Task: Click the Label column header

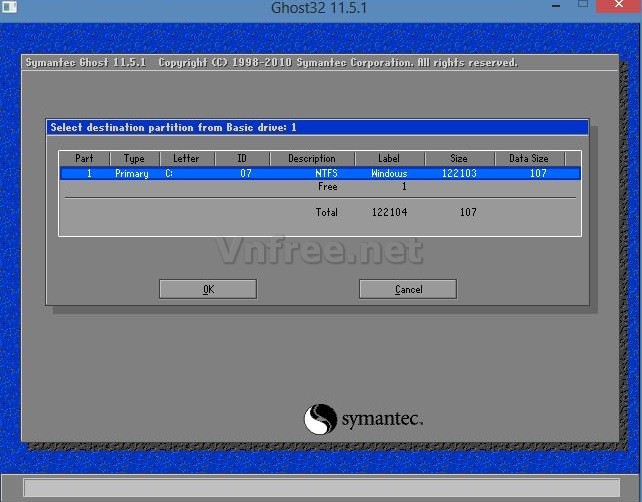Action: [389, 158]
